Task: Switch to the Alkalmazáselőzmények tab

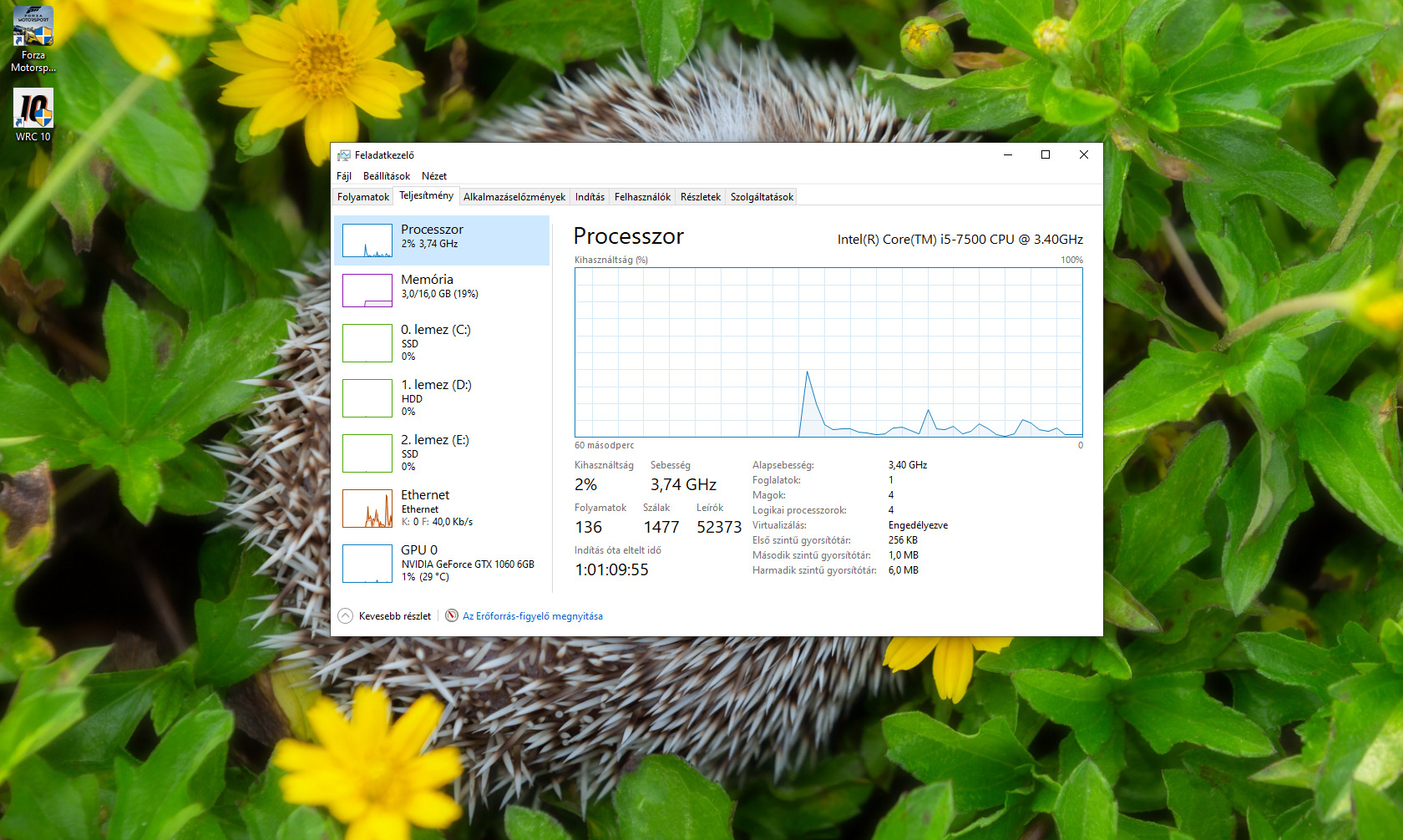Action: pyautogui.click(x=514, y=197)
